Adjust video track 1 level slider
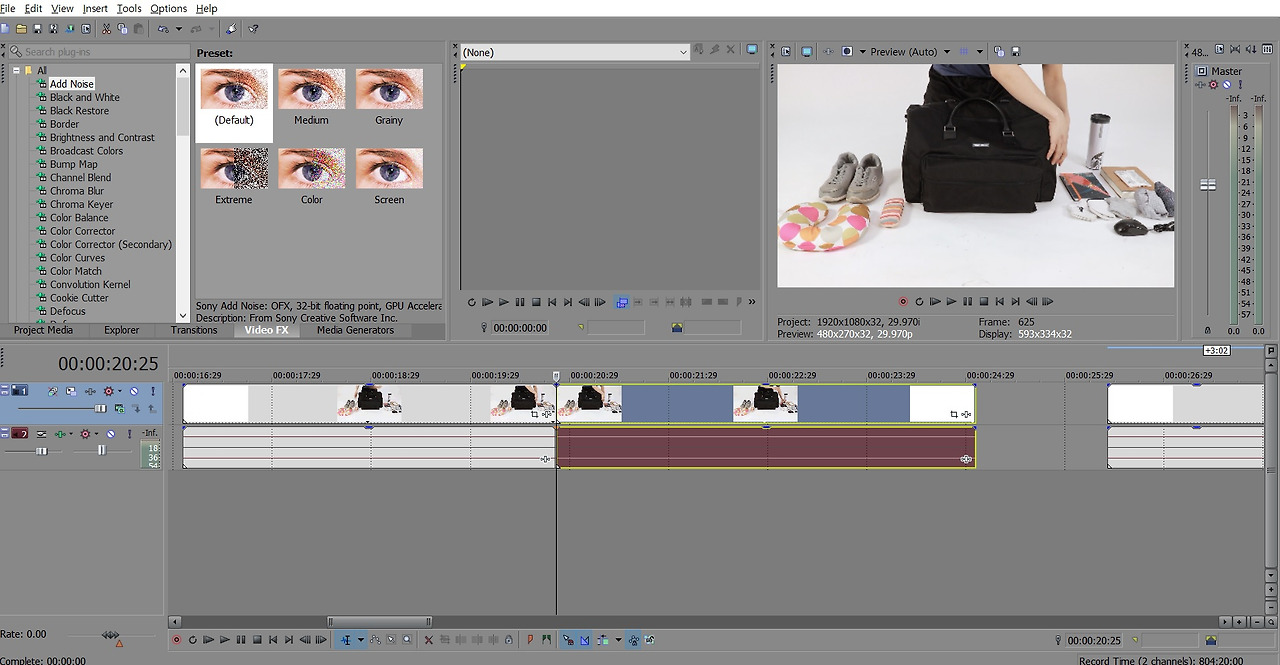Viewport: 1280px width, 665px height. (100, 408)
